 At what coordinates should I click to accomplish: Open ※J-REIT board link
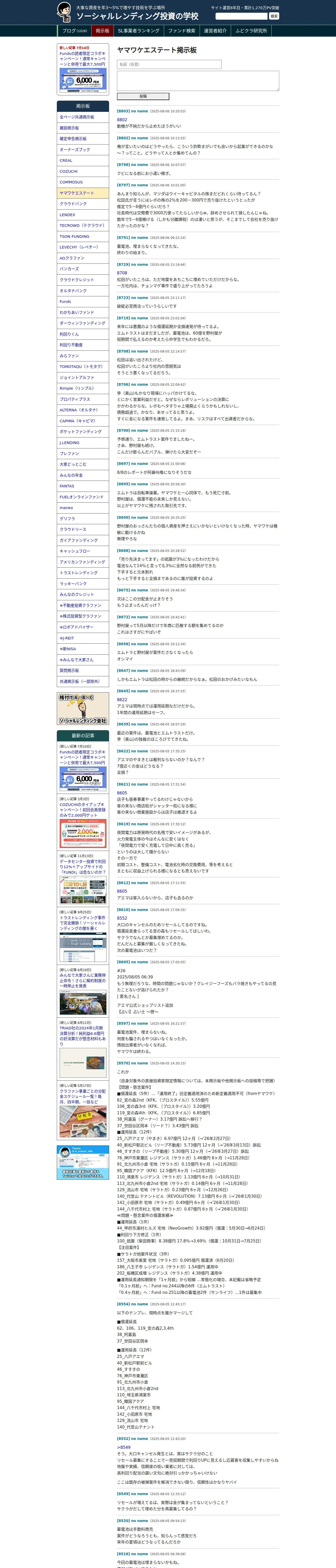(x=83, y=638)
